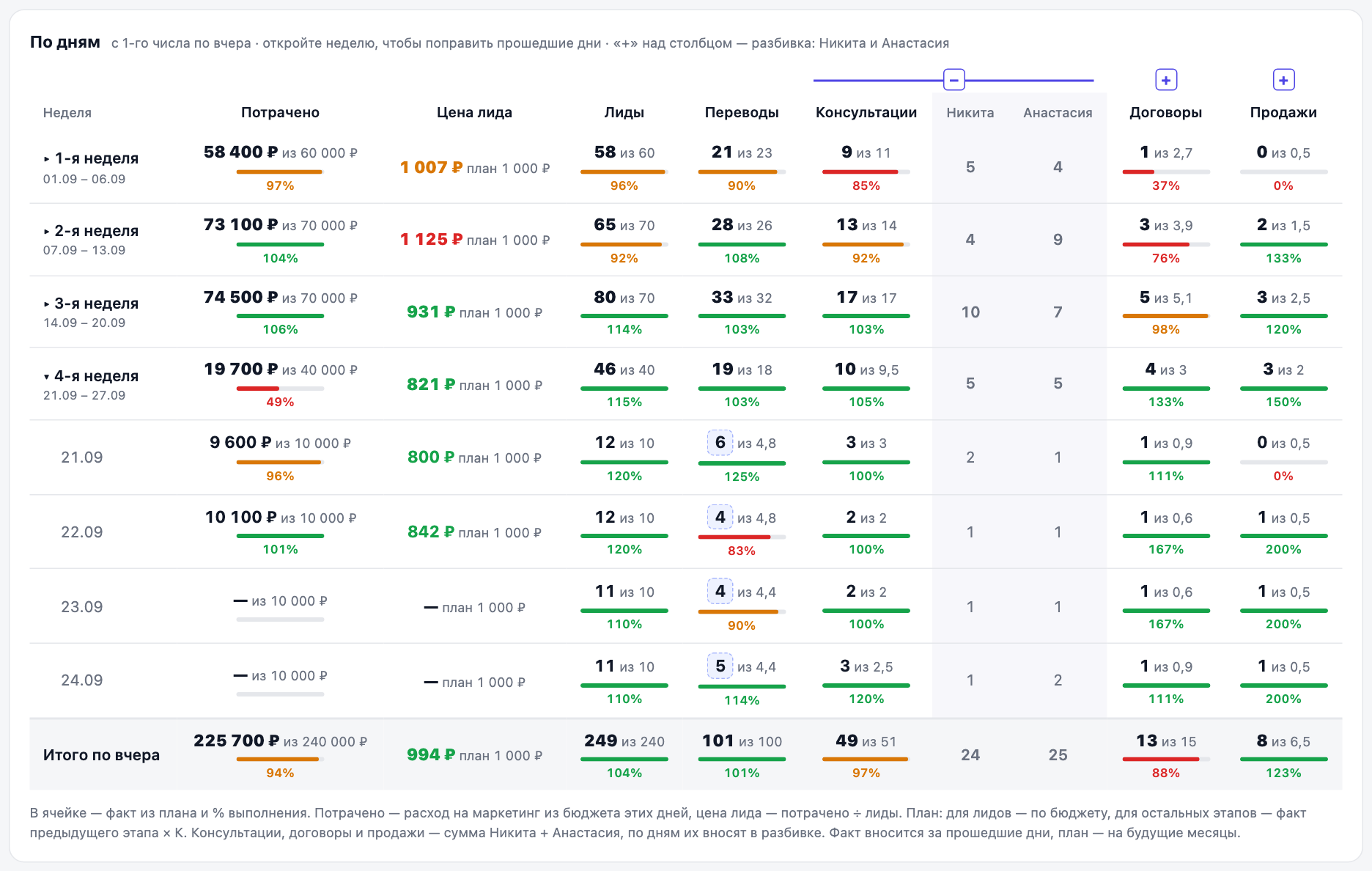
Task: Select the 22.09 day row label
Action: coord(81,532)
